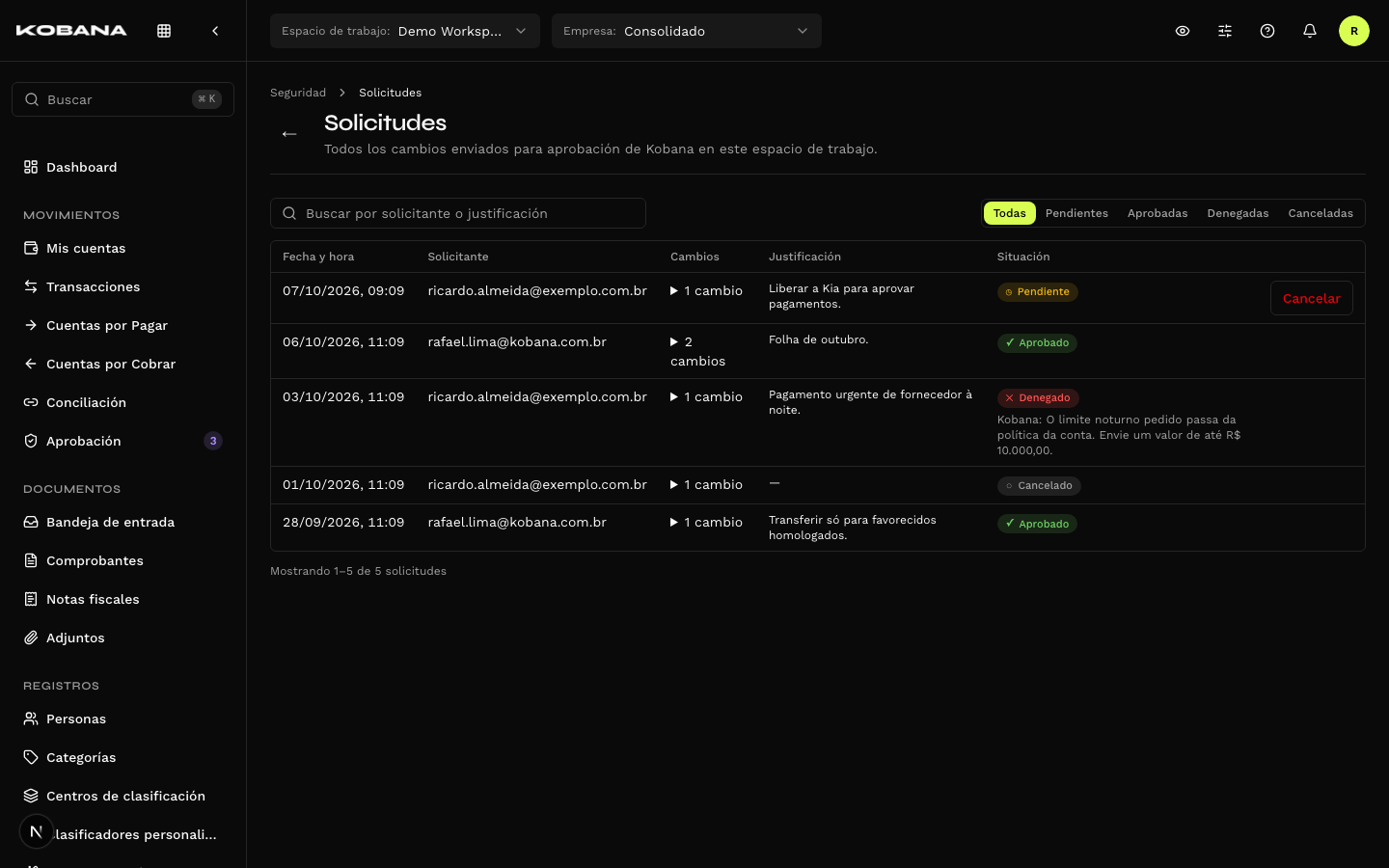The height and width of the screenshot is (868, 1389).
Task: Click the back arrow beside Solicitudes
Action: pyautogui.click(x=289, y=134)
